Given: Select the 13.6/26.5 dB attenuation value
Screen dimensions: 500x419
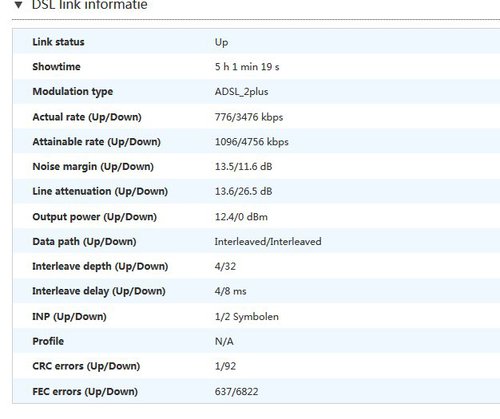Looking at the screenshot, I should [243, 191].
